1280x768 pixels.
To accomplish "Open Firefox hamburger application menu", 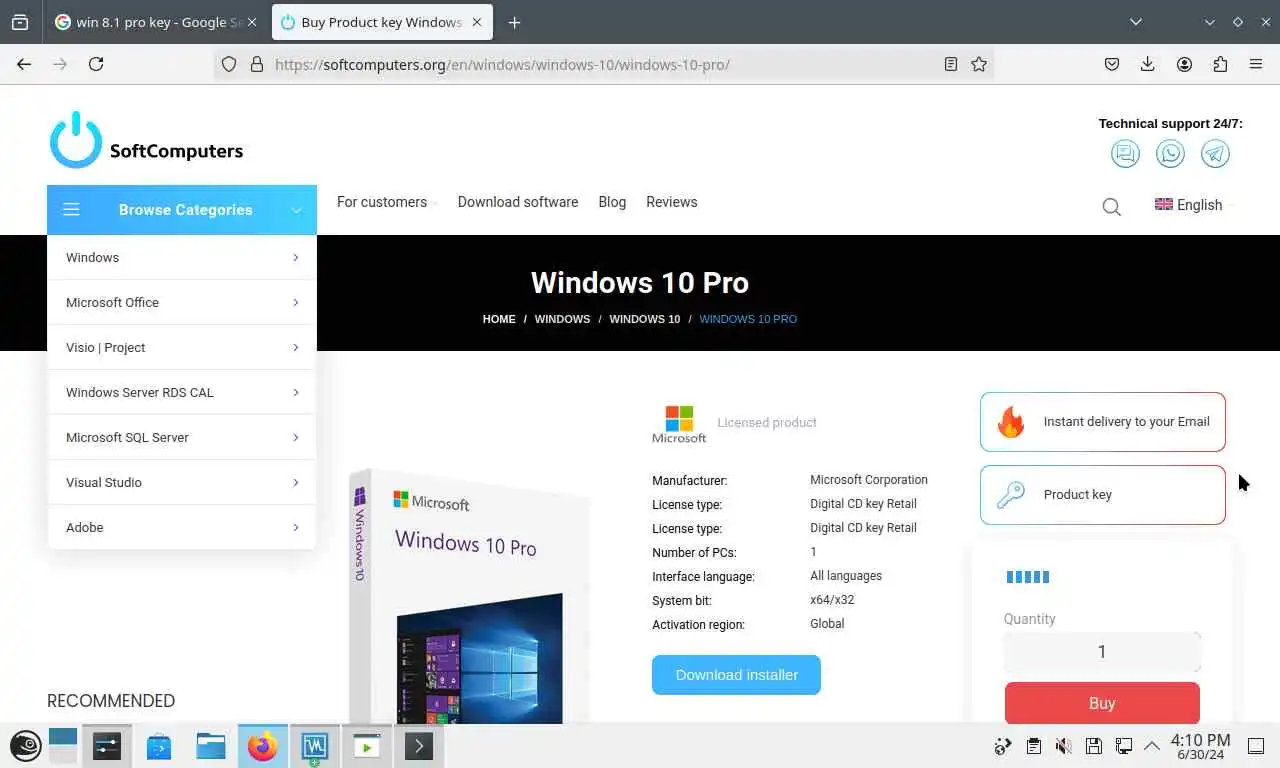I will click(x=1256, y=64).
